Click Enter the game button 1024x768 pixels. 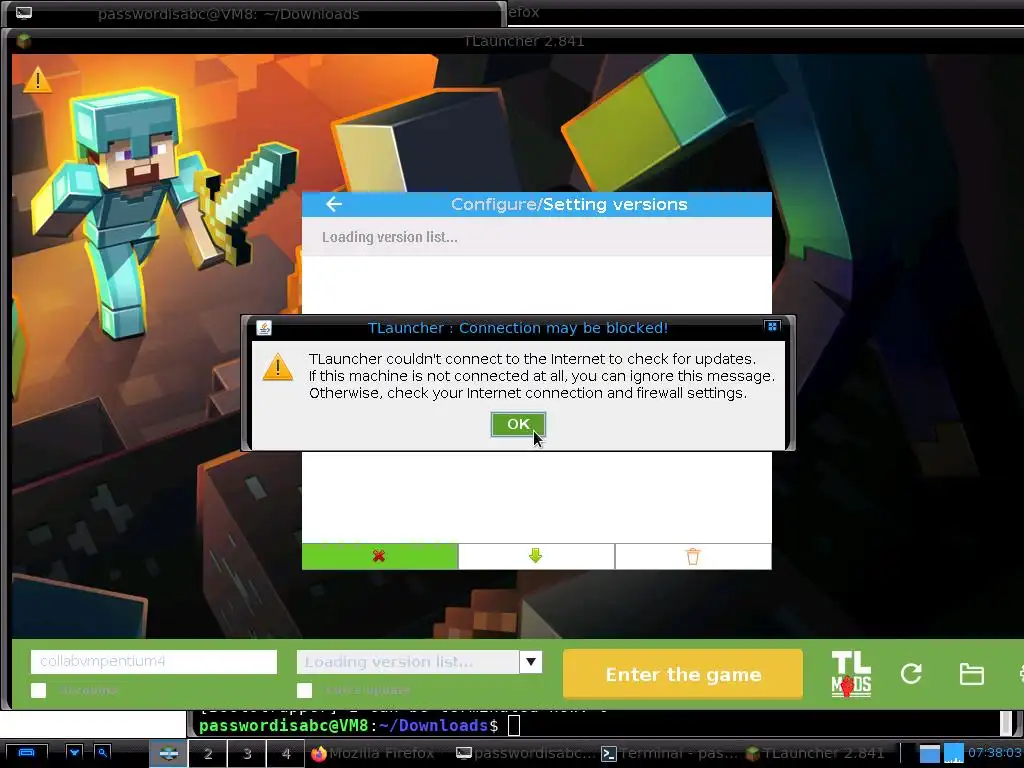(682, 674)
